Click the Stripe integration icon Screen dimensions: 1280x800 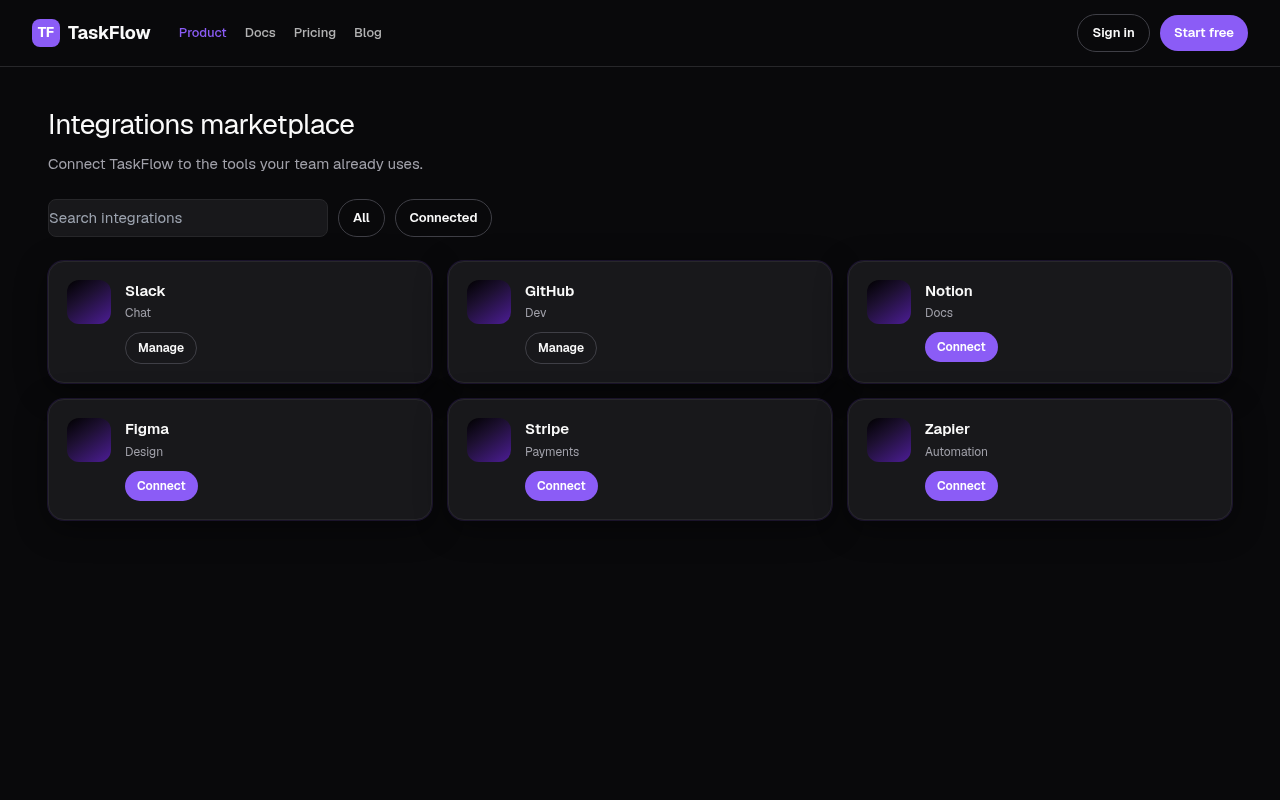point(489,440)
